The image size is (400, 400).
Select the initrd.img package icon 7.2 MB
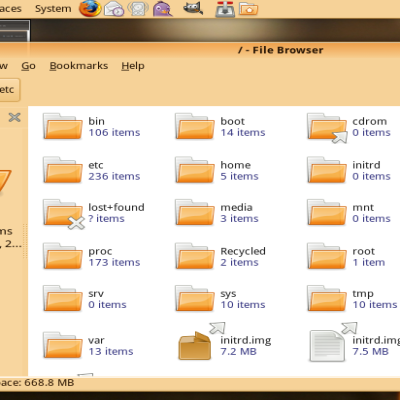[195, 346]
